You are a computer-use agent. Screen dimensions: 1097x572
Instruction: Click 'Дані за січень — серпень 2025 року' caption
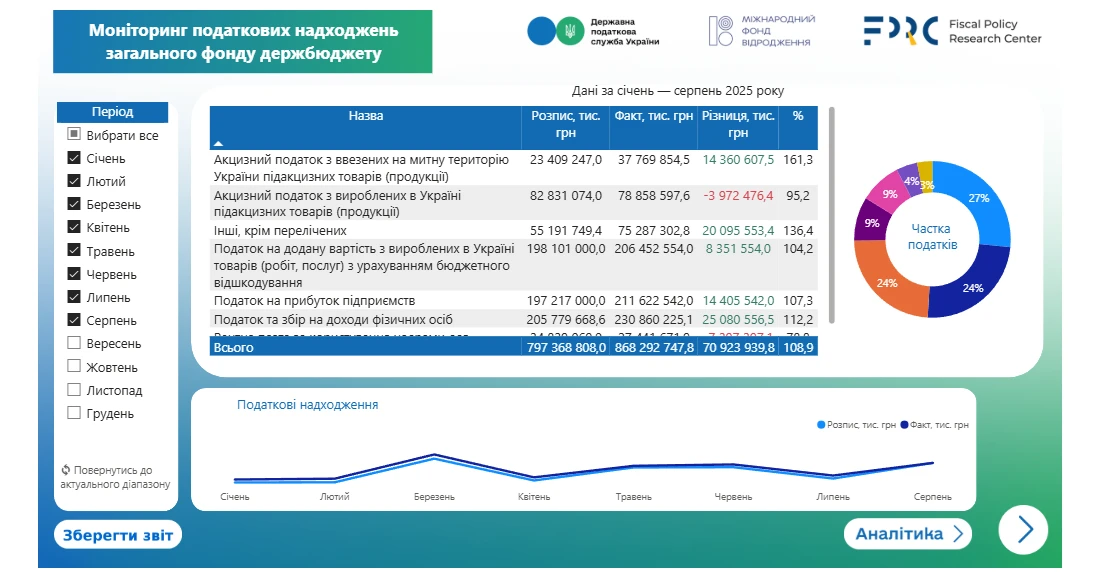pos(678,91)
